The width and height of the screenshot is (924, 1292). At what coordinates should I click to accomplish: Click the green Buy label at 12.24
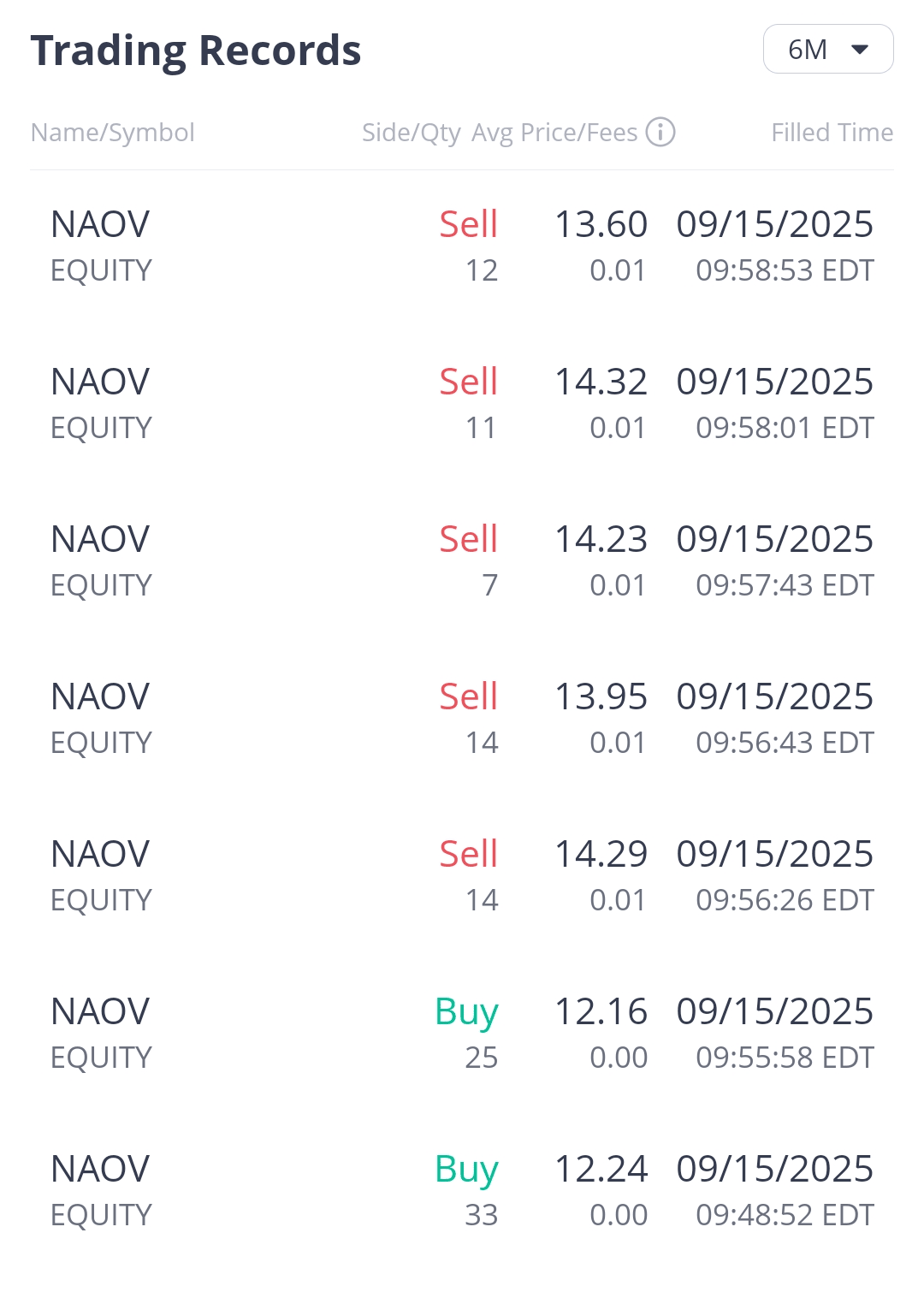[466, 1170]
